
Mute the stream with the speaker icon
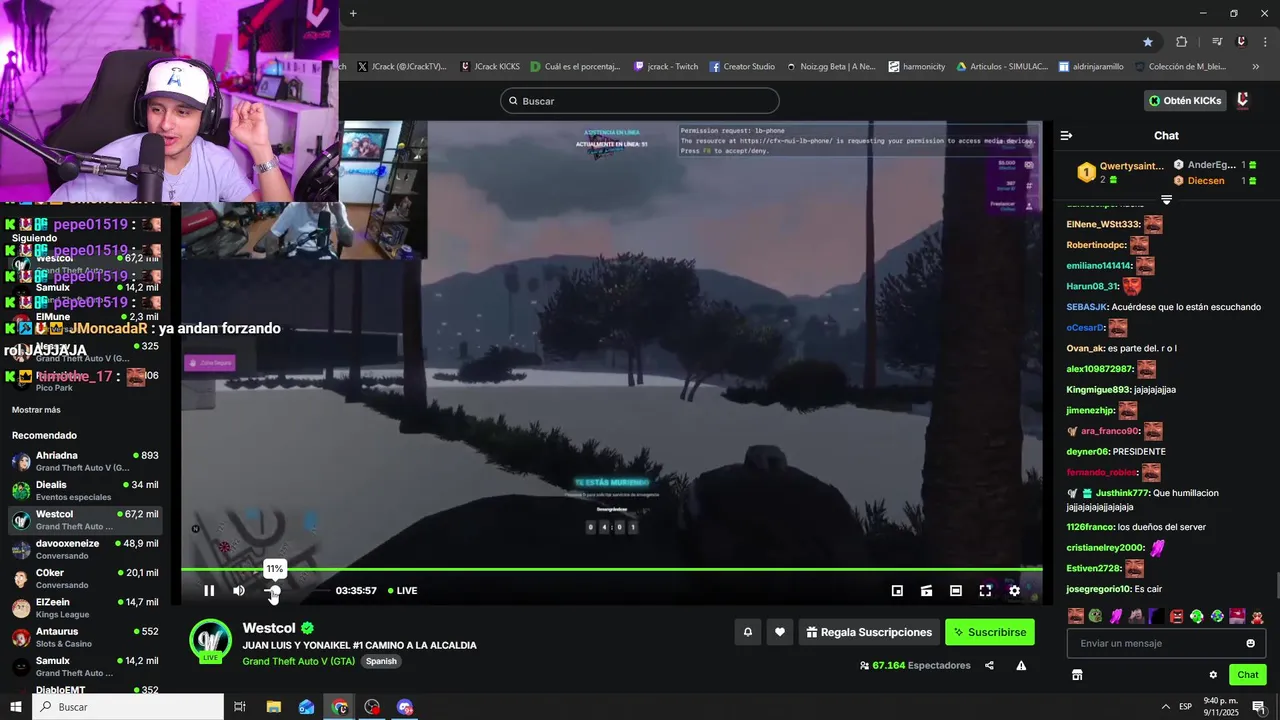(x=239, y=591)
